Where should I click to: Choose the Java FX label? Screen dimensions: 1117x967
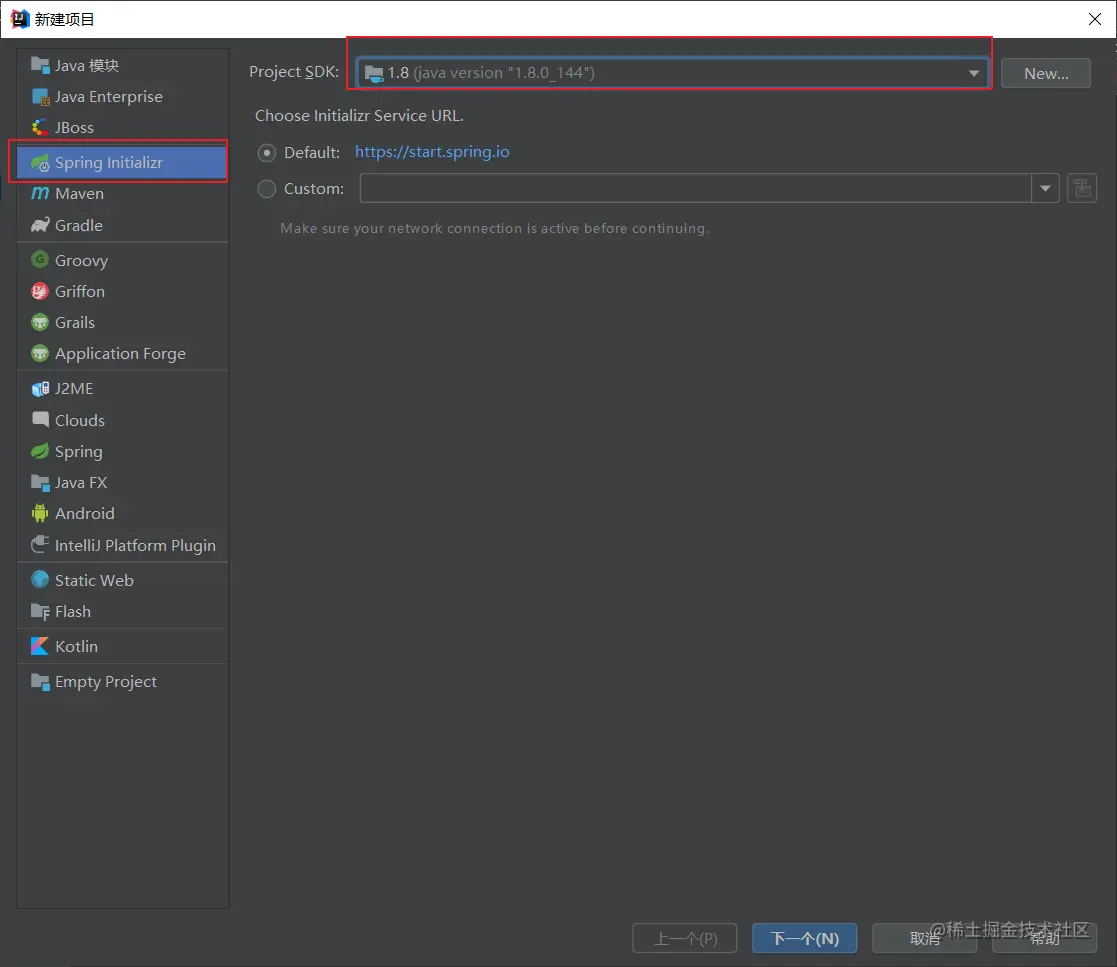(81, 482)
